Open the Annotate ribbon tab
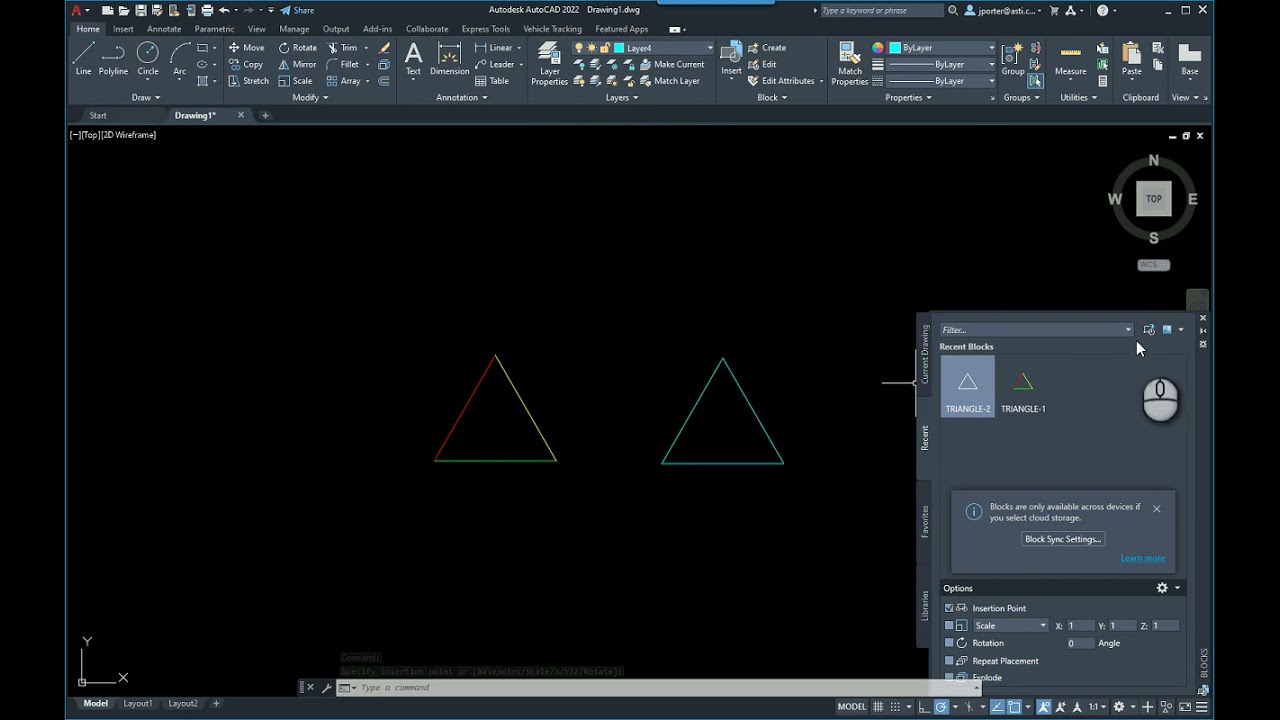This screenshot has width=1280, height=720. (x=164, y=29)
